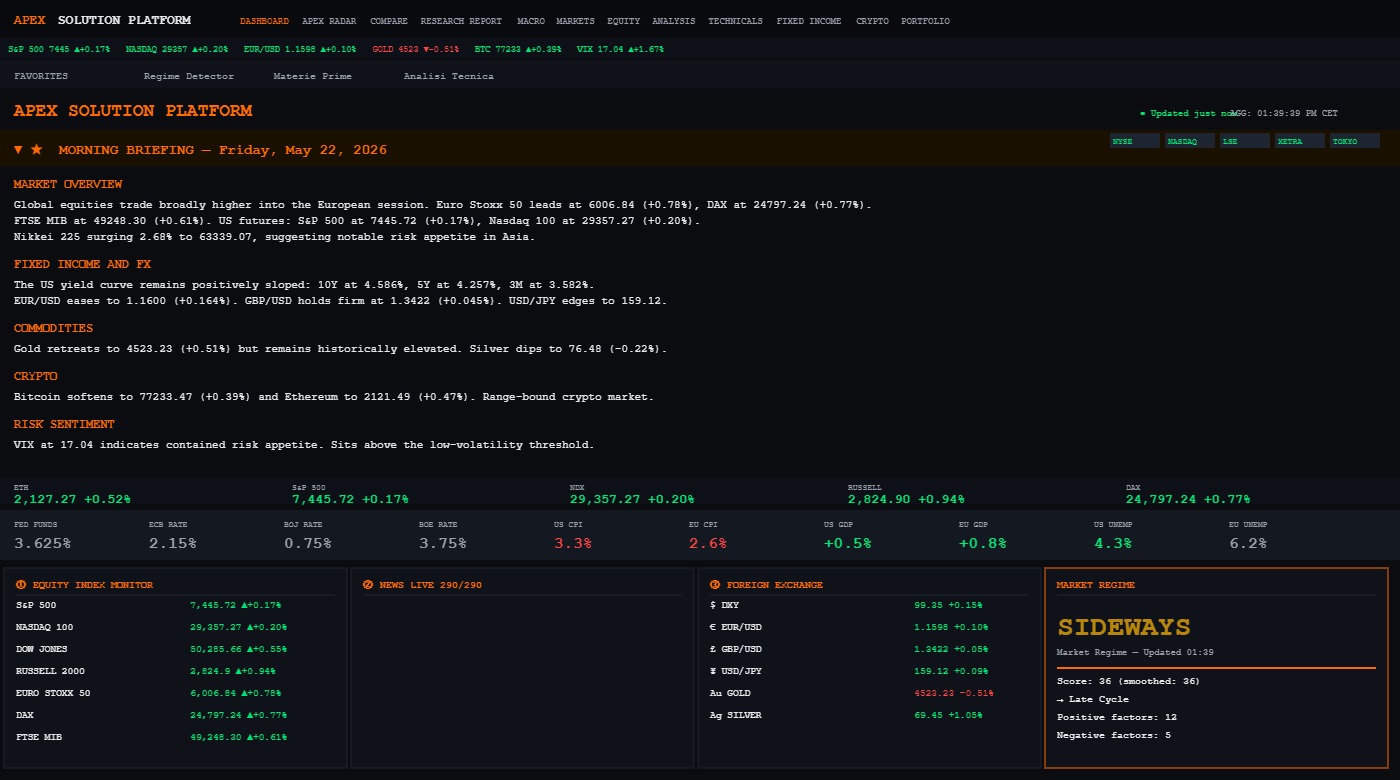The height and width of the screenshot is (780, 1400).
Task: Open the Regime Detector favorite
Action: pos(189,76)
